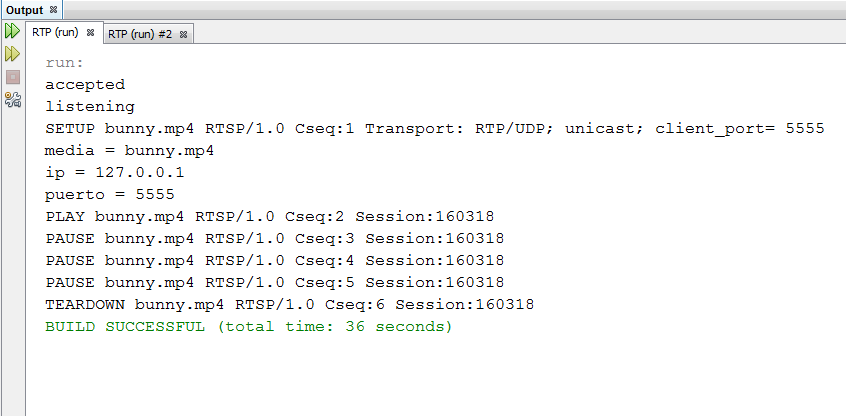Viewport: 846px width, 416px height.
Task: Click the red Stop build square icon
Action: pyautogui.click(x=12, y=77)
